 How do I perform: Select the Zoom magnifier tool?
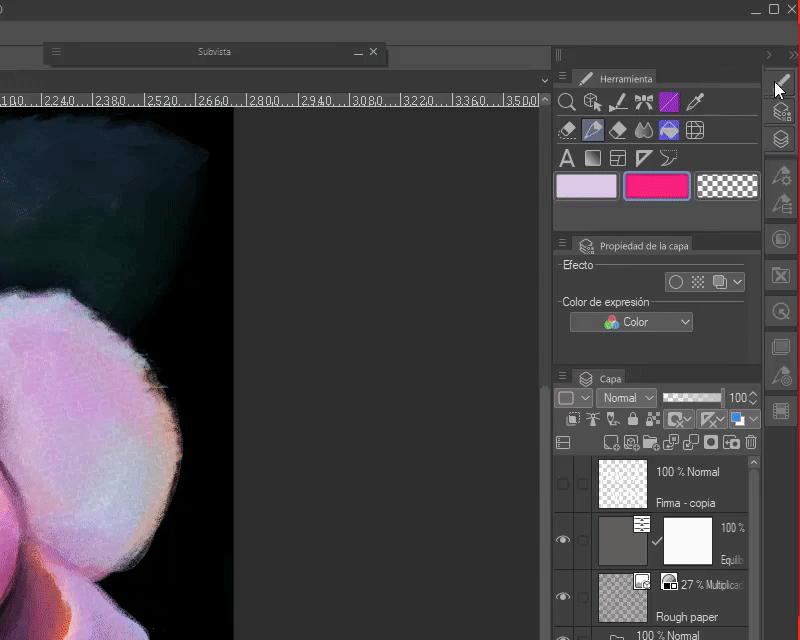[566, 102]
